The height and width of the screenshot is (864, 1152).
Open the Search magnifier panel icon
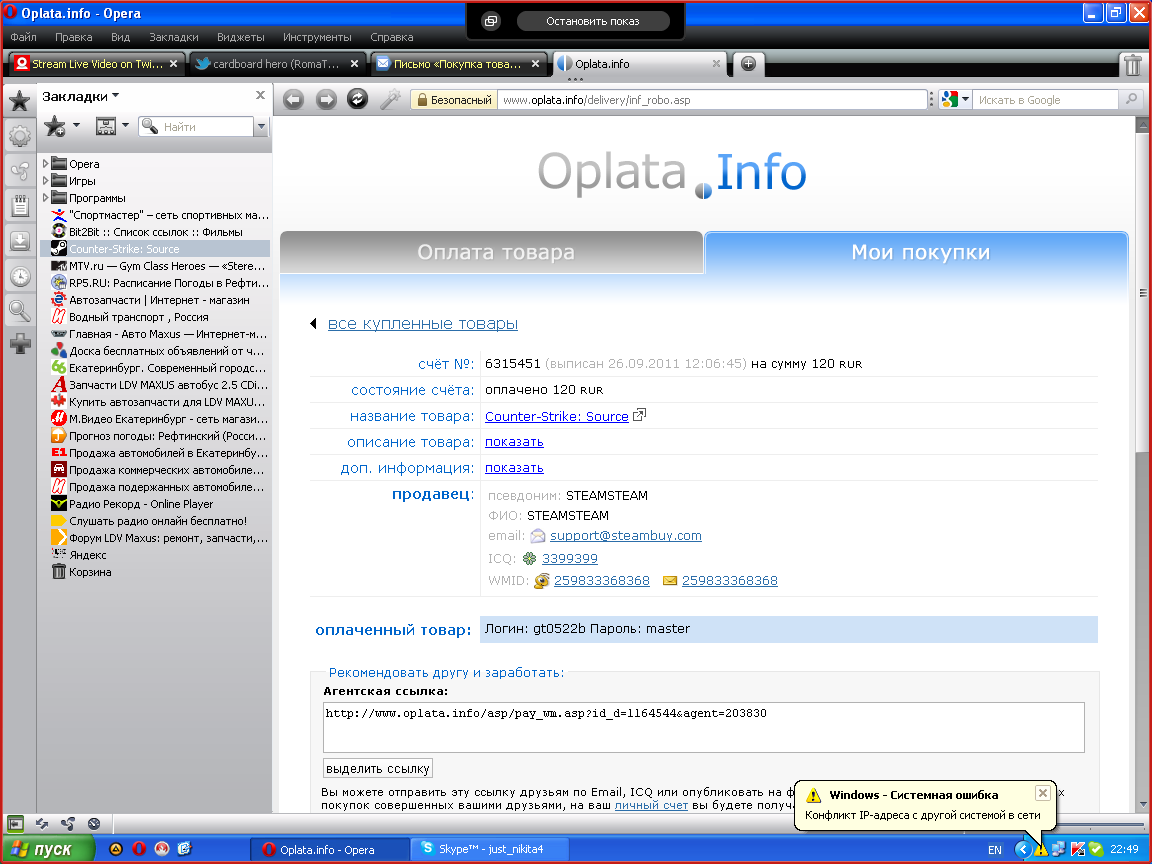(20, 311)
